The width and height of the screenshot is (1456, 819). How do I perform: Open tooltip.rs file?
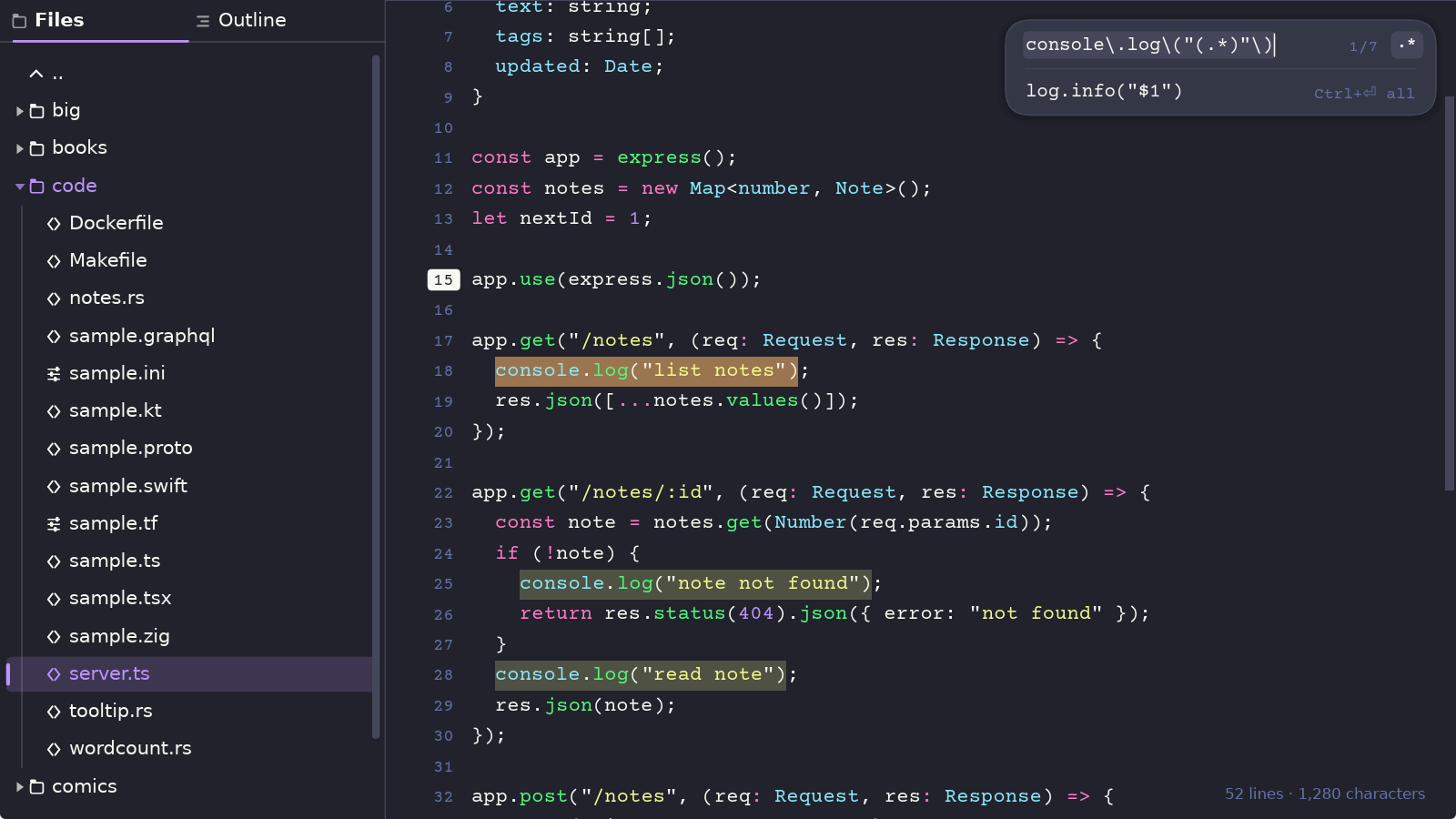pos(189,712)
